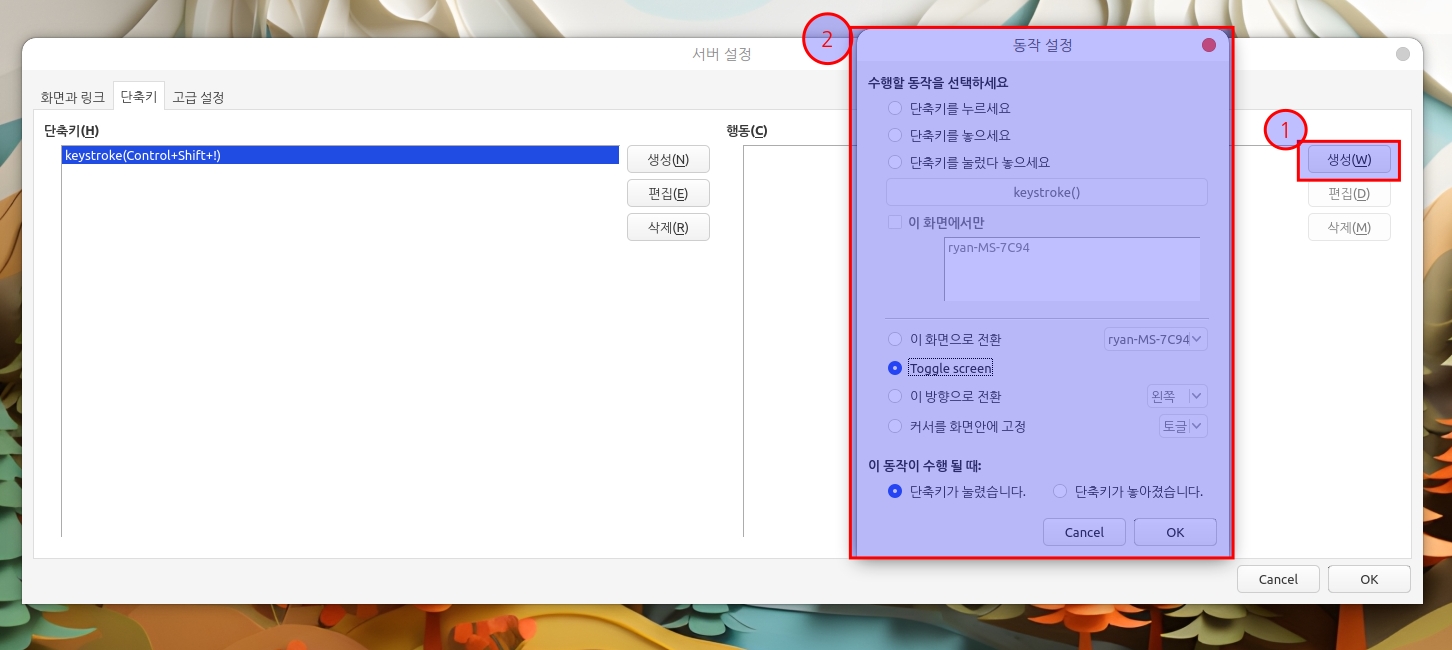Switch to the '화면과 링크' tab

pyautogui.click(x=72, y=97)
